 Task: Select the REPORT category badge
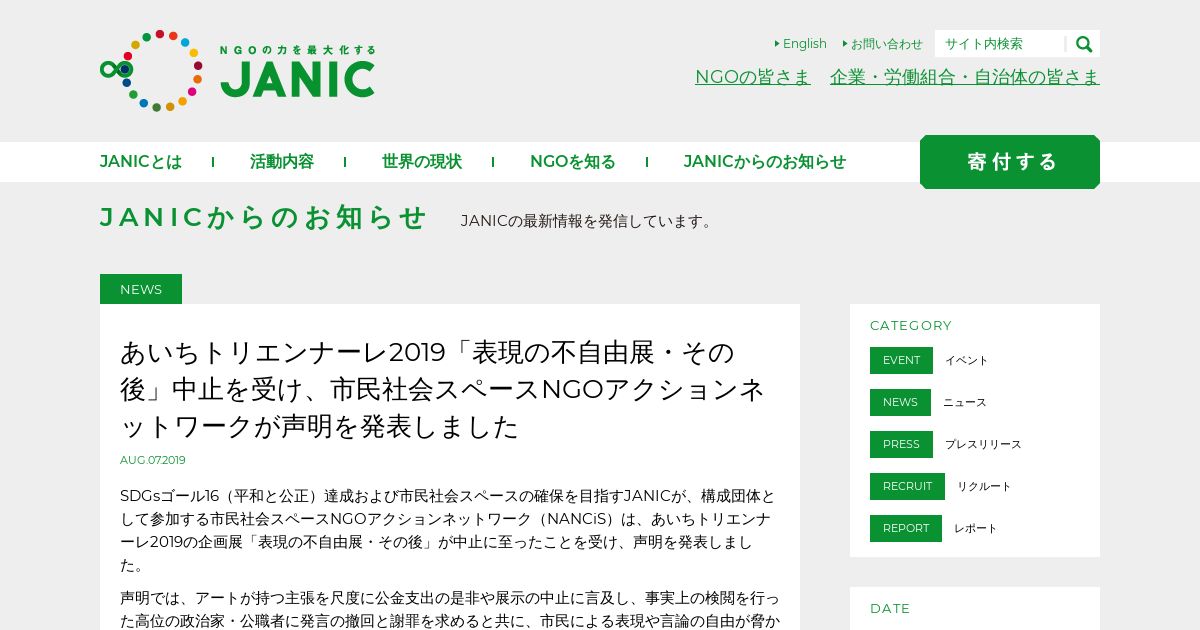[906, 528]
